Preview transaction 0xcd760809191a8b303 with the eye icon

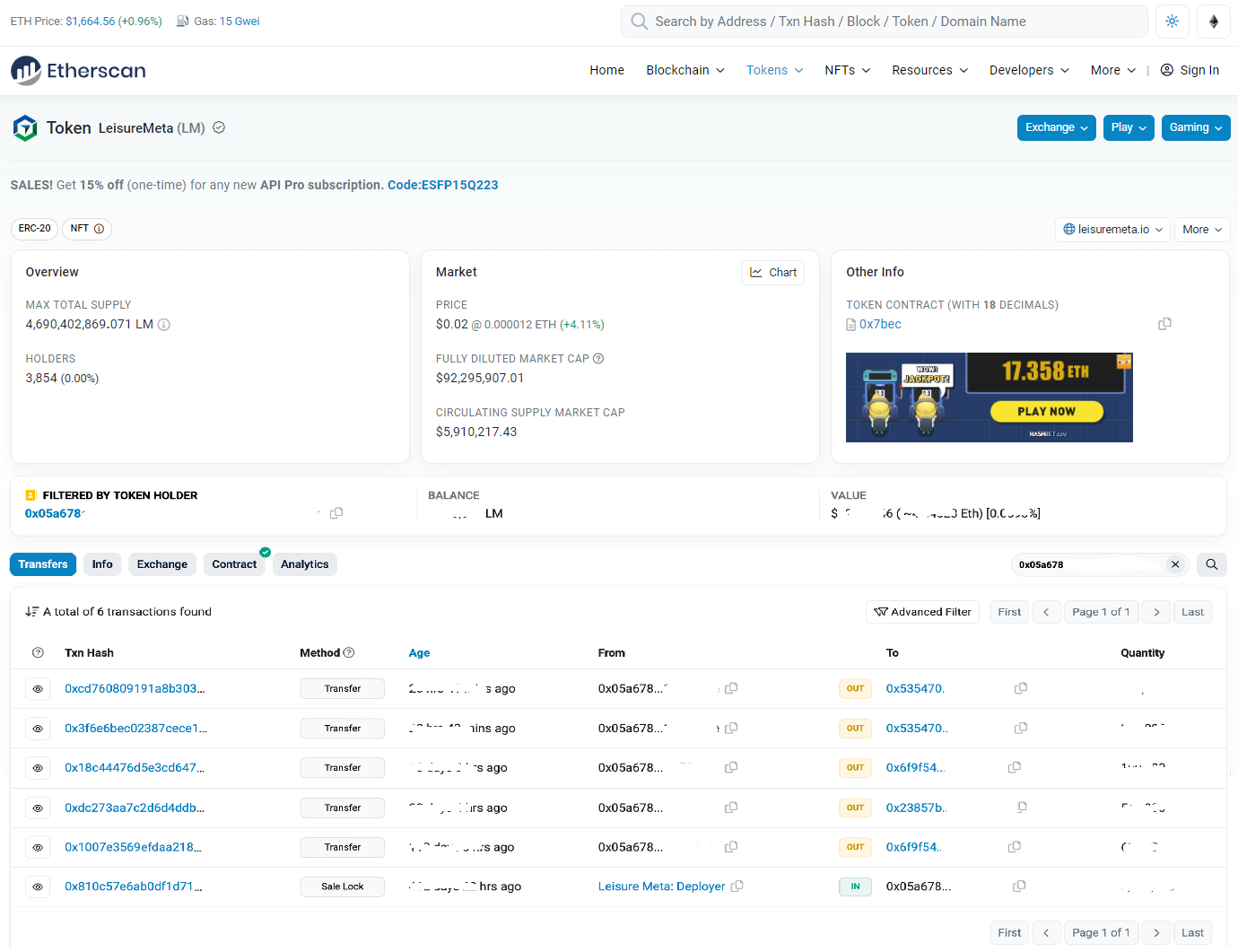click(38, 689)
